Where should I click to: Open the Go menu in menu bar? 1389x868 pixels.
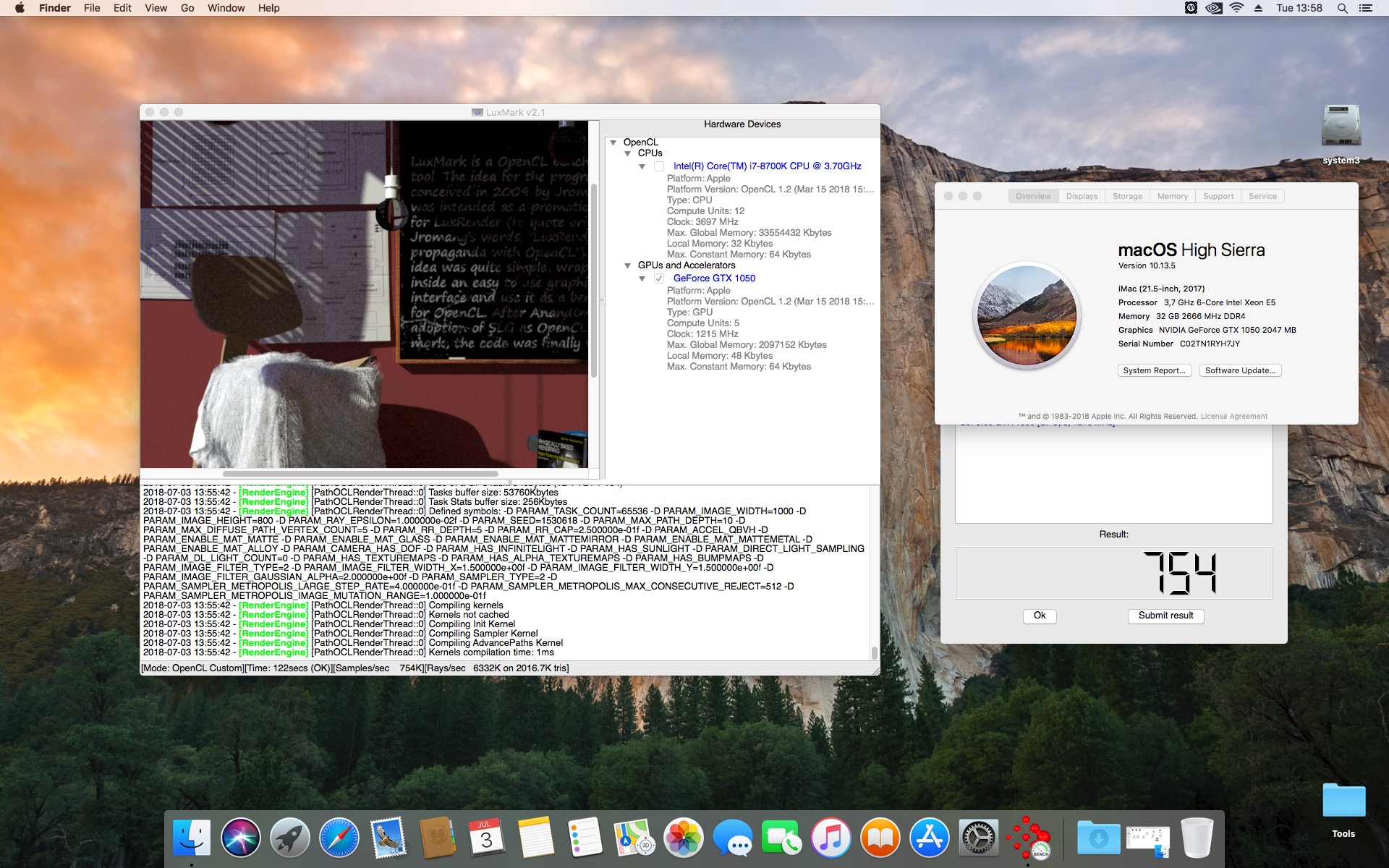[187, 8]
